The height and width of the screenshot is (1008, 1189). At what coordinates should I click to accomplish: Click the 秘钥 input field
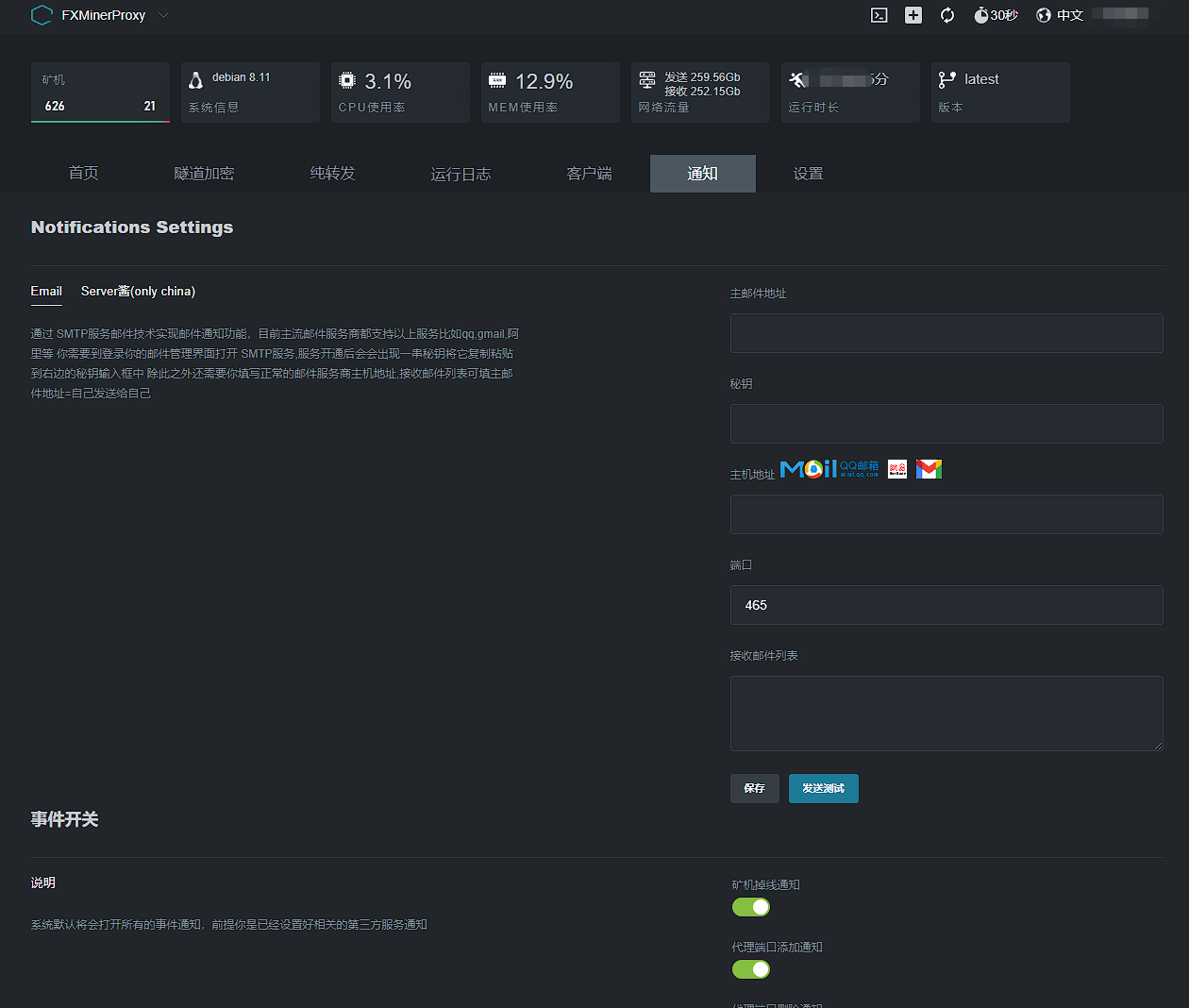(946, 424)
